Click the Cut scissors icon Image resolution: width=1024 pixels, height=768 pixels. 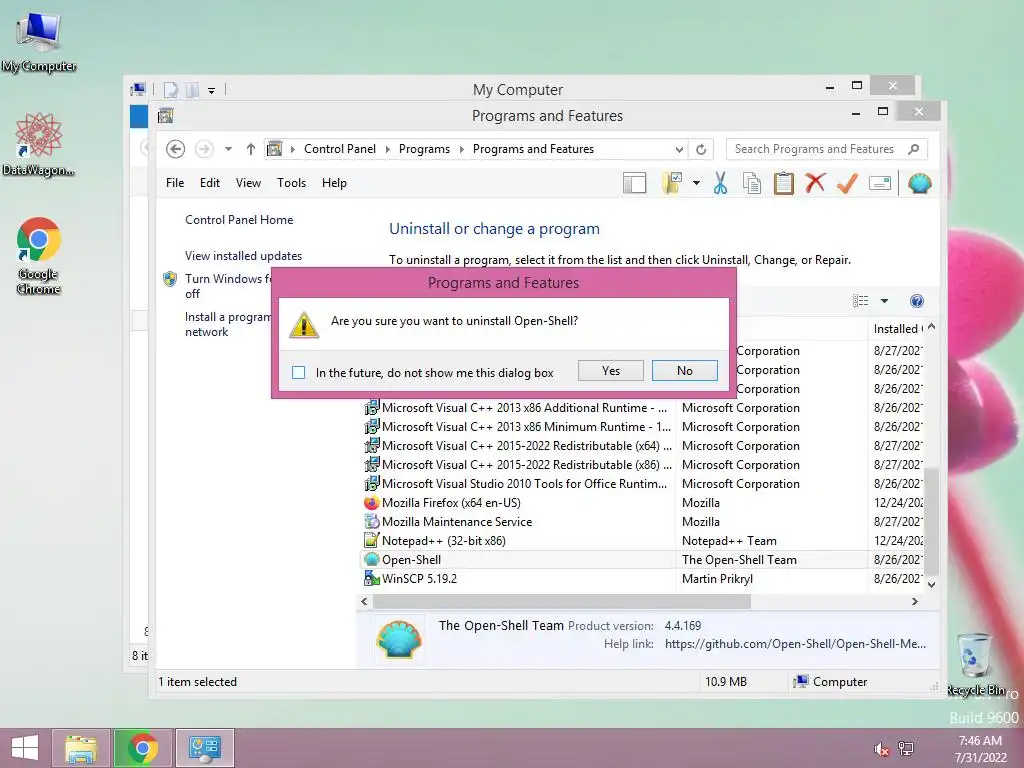[720, 184]
